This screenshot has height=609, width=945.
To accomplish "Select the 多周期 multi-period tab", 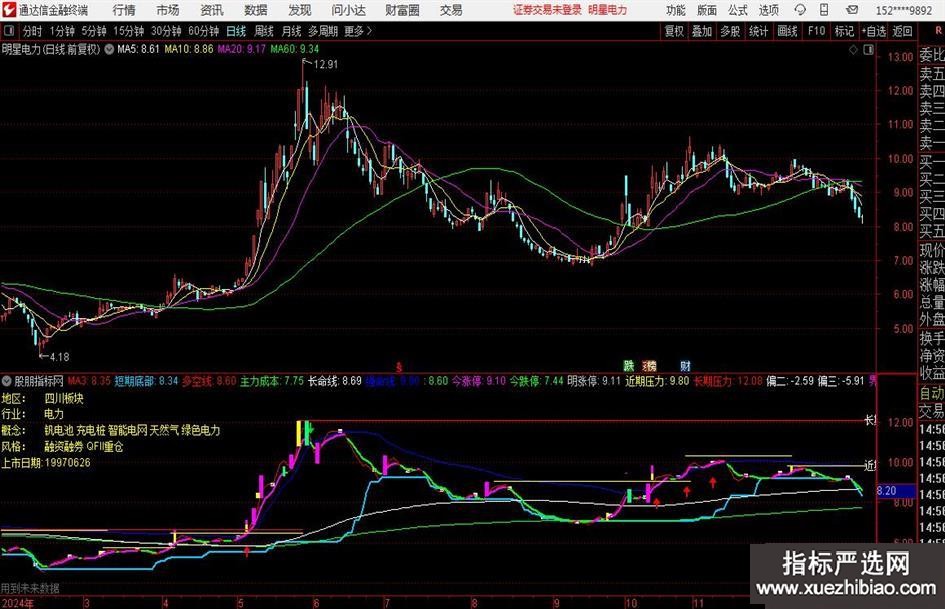I will pos(323,31).
